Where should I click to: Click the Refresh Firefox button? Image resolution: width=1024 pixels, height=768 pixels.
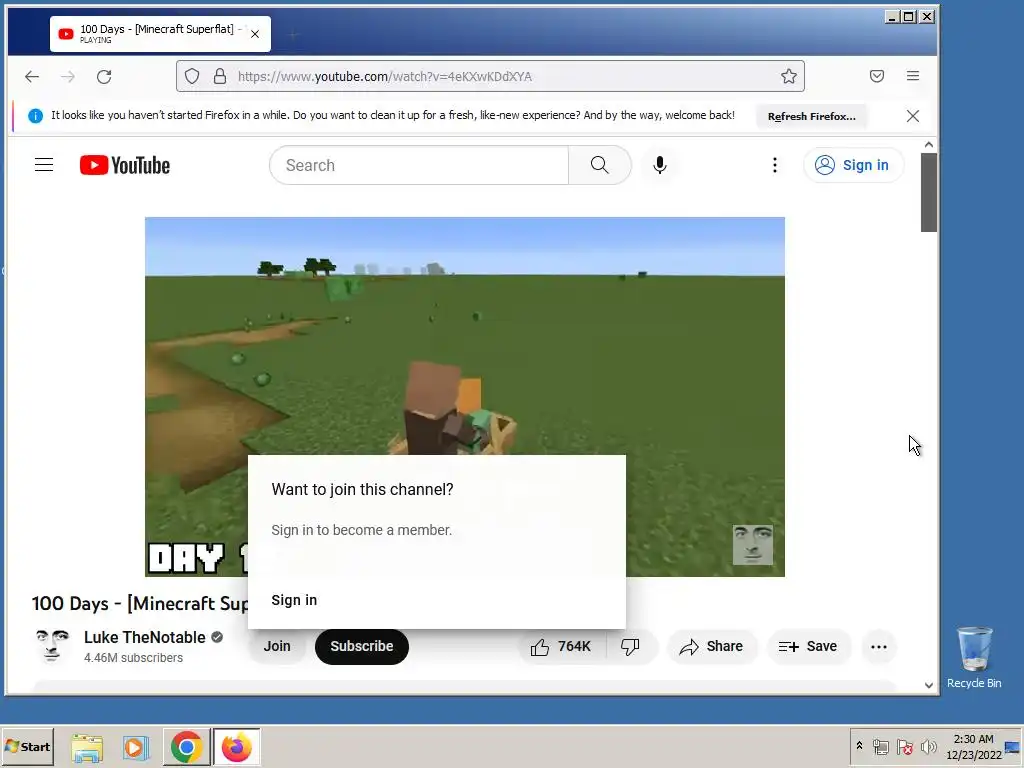[811, 116]
